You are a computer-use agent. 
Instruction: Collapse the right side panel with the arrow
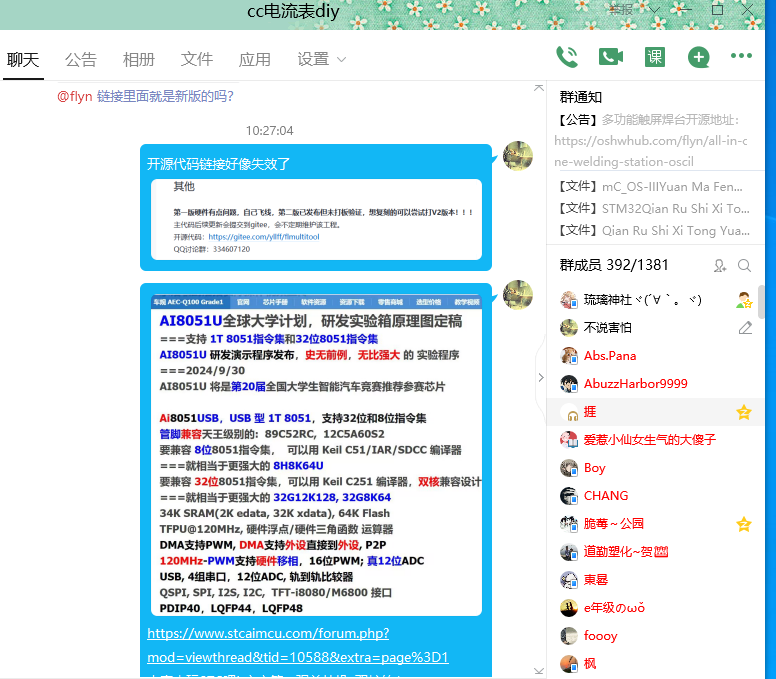pyautogui.click(x=541, y=378)
